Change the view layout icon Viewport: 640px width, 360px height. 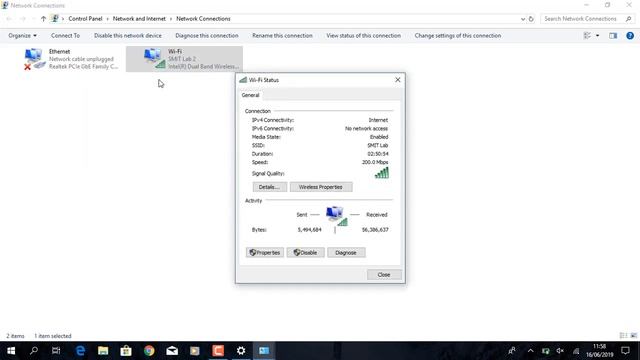coord(587,36)
